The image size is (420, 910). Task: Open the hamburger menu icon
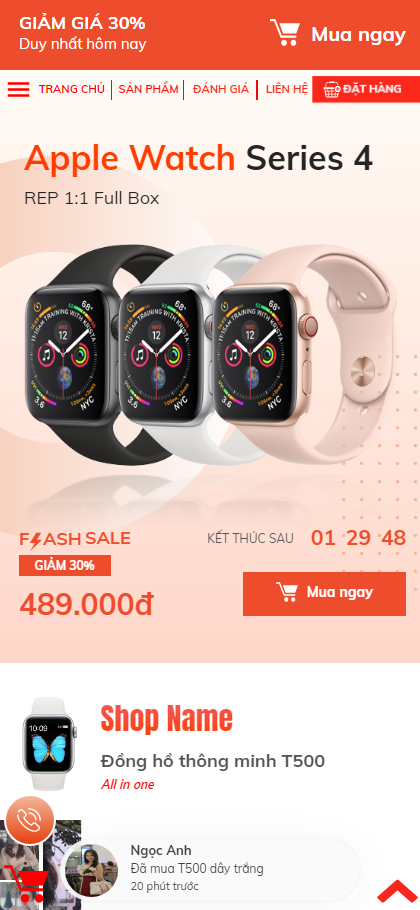pos(18,89)
